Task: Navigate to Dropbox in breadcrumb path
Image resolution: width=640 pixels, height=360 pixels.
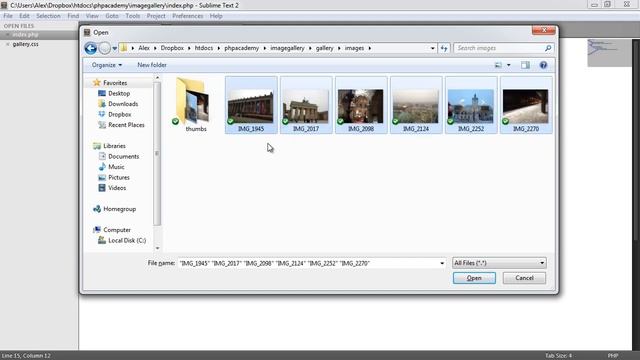Action: tap(172, 48)
